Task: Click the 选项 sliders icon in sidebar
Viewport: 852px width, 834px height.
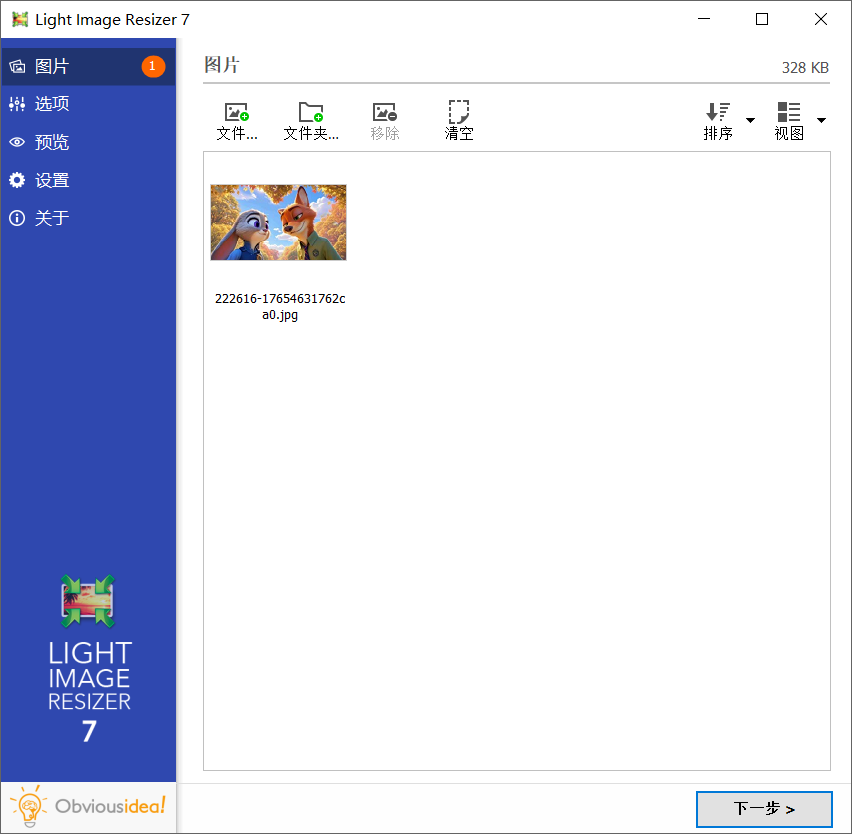Action: (x=17, y=103)
